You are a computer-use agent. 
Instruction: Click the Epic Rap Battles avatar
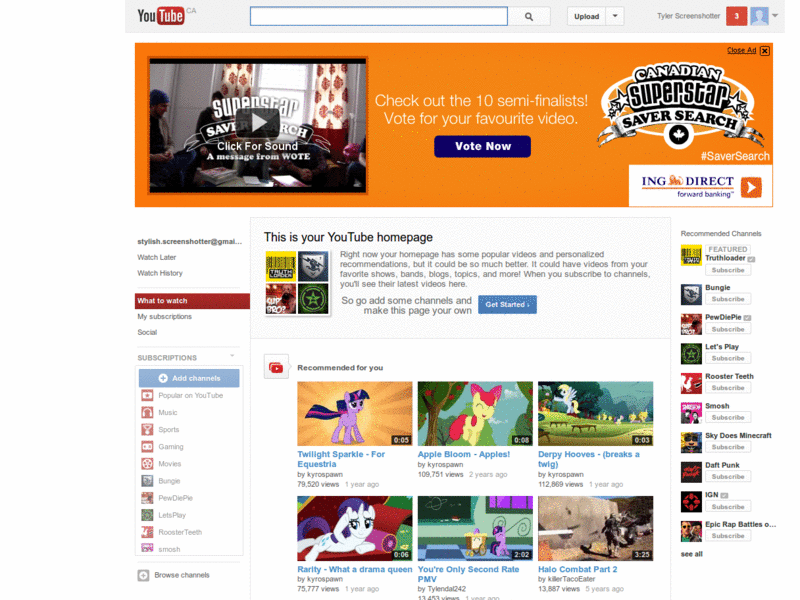691,532
